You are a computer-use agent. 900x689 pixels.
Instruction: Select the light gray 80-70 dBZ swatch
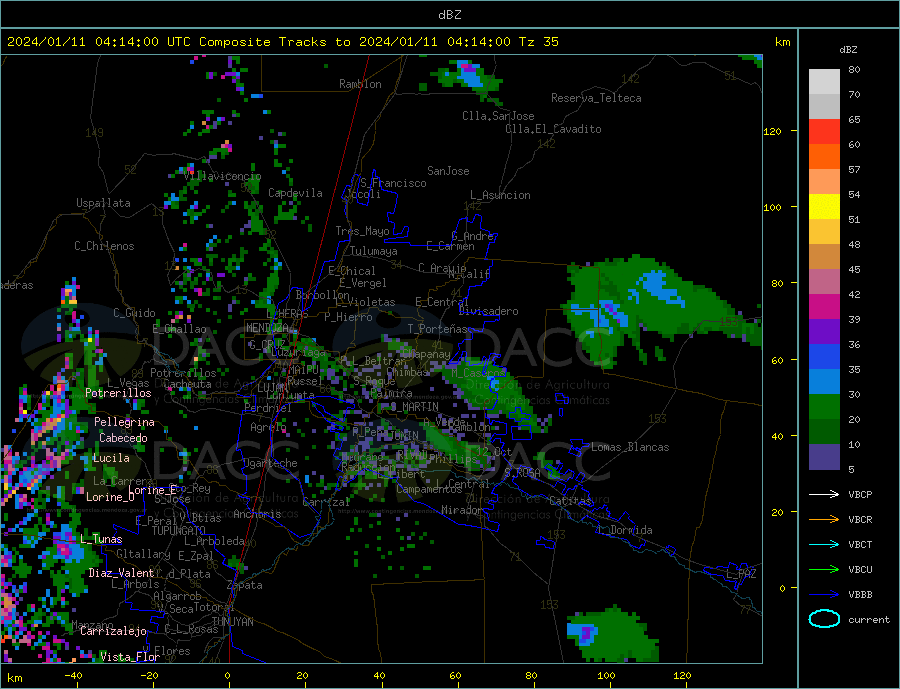824,82
